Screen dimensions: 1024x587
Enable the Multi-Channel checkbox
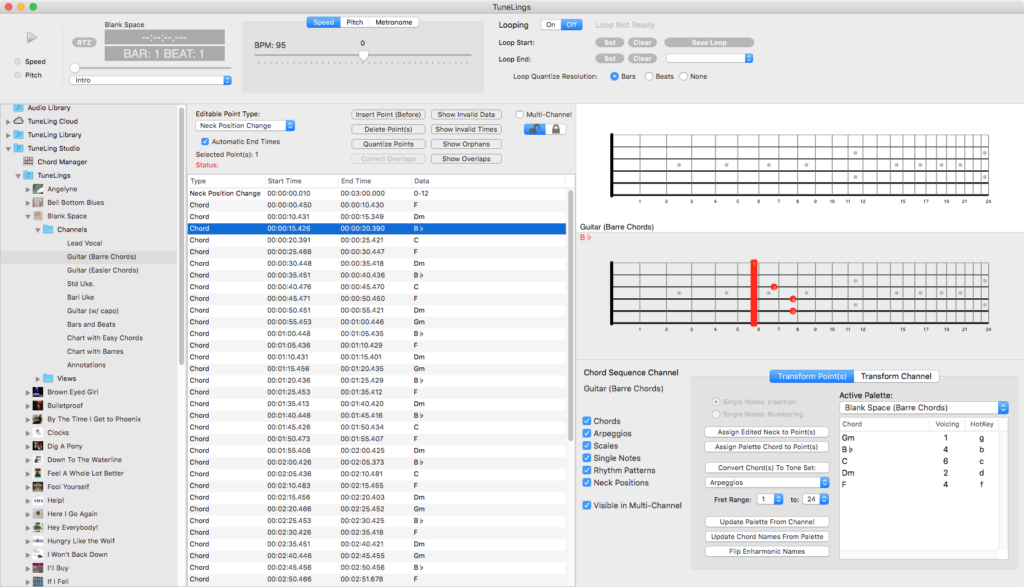coord(520,114)
